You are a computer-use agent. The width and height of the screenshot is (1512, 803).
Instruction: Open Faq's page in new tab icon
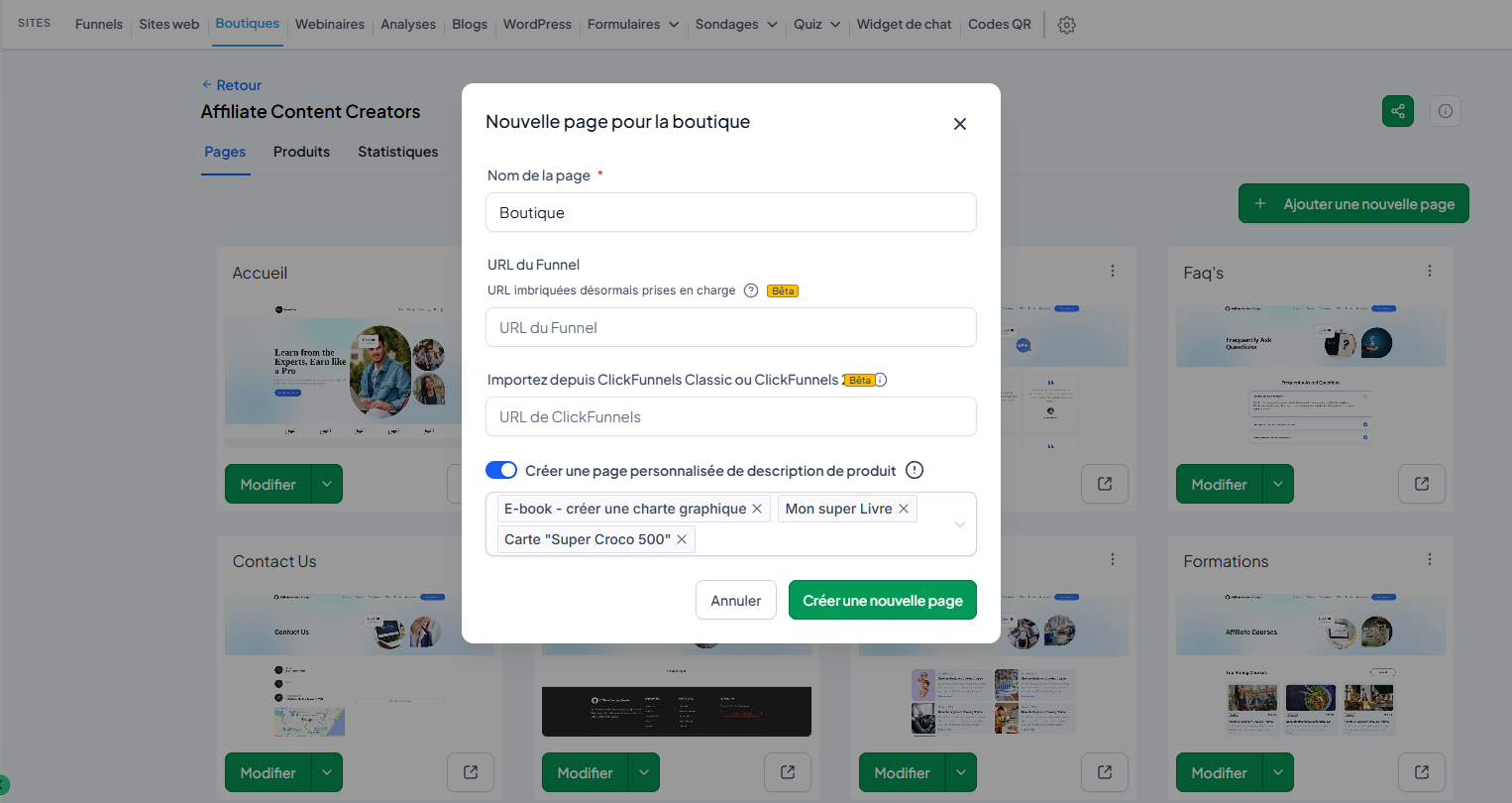[x=1422, y=484]
